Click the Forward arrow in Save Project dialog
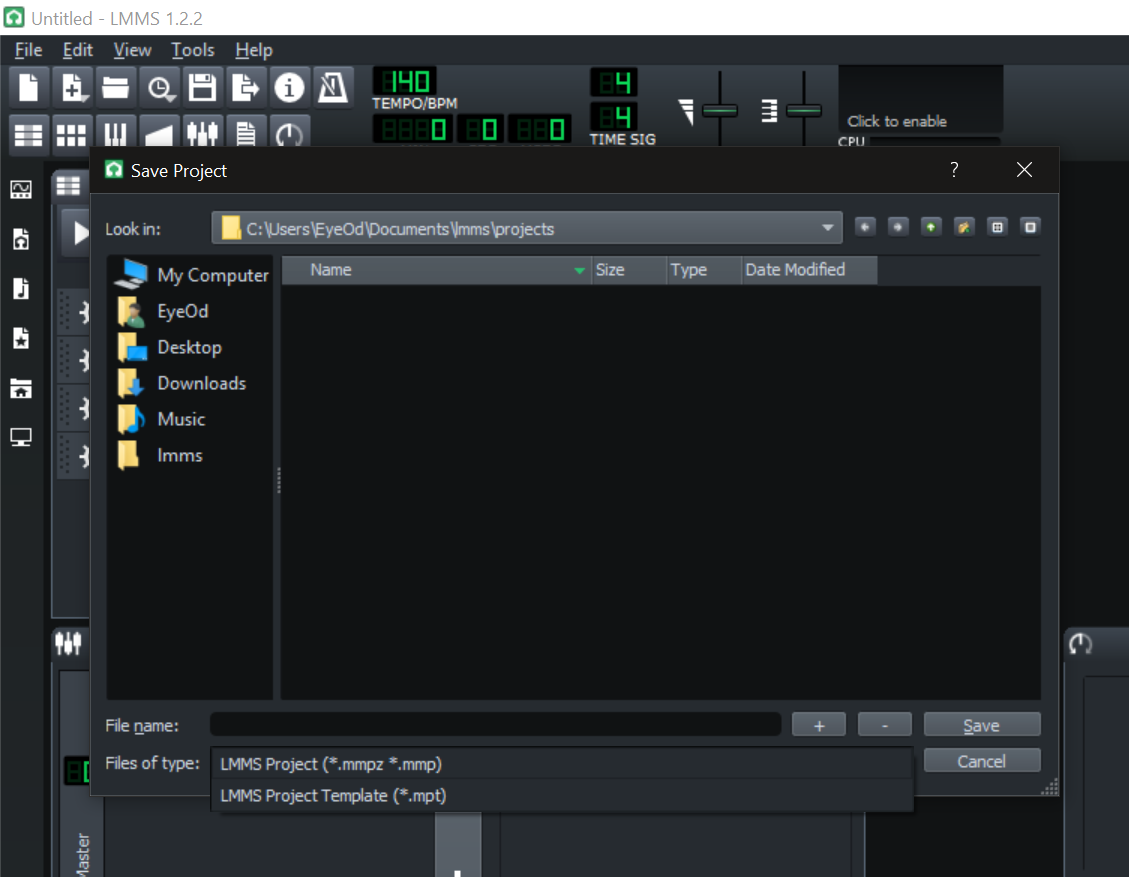 point(898,228)
